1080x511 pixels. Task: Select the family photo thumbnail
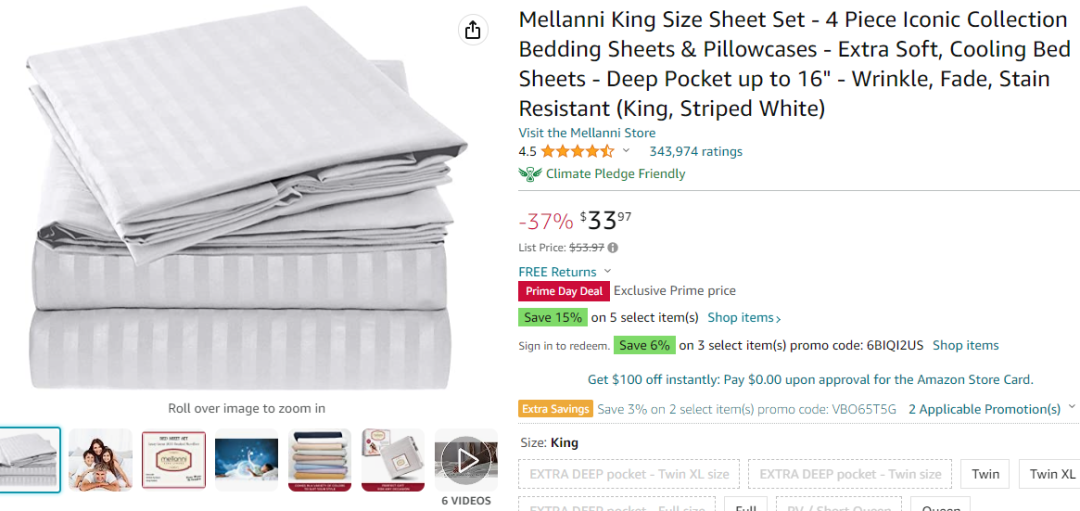pyautogui.click(x=101, y=460)
